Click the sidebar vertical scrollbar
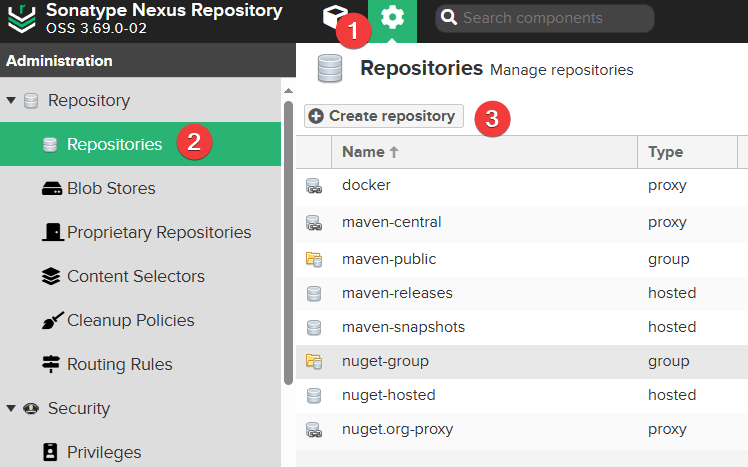Image resolution: width=748 pixels, height=467 pixels. tap(289, 240)
